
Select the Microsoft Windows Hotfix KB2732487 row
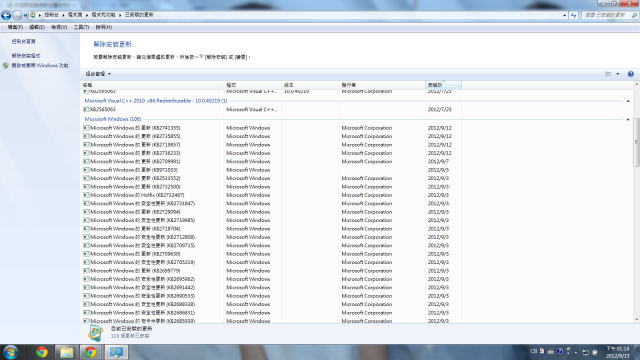pyautogui.click(x=271, y=195)
